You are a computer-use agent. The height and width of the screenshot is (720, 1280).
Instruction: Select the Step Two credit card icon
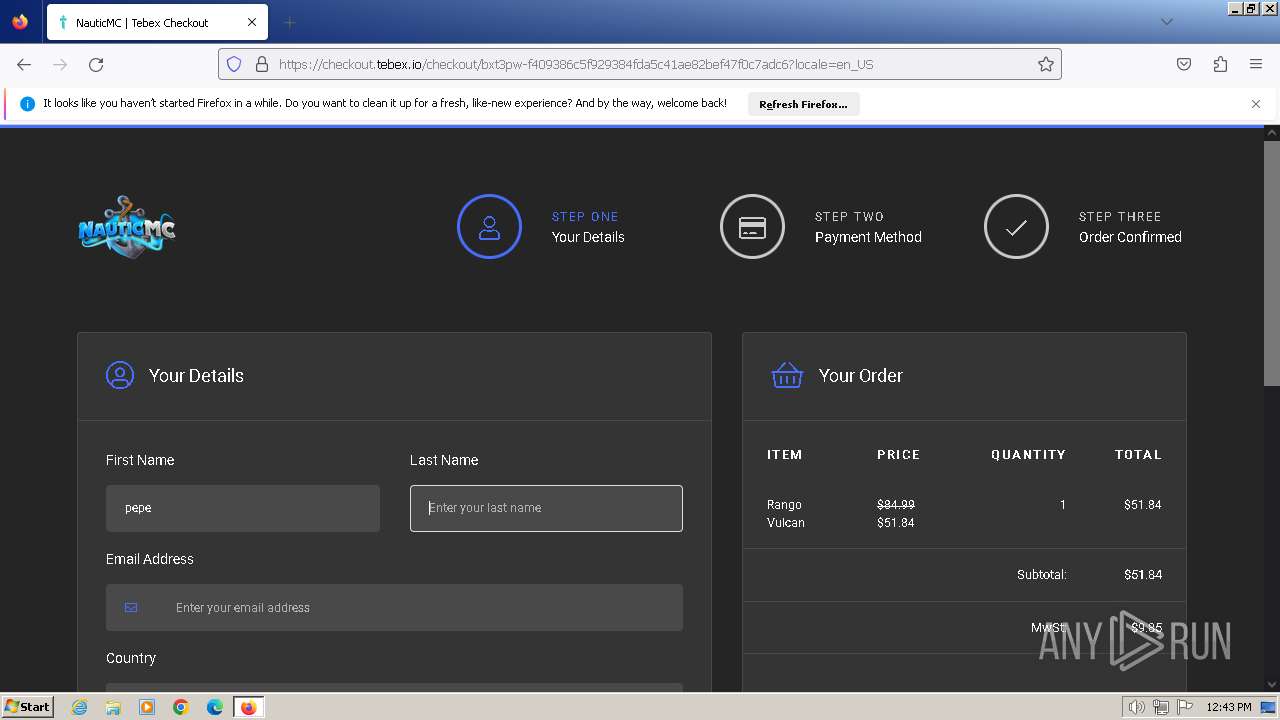coord(752,227)
